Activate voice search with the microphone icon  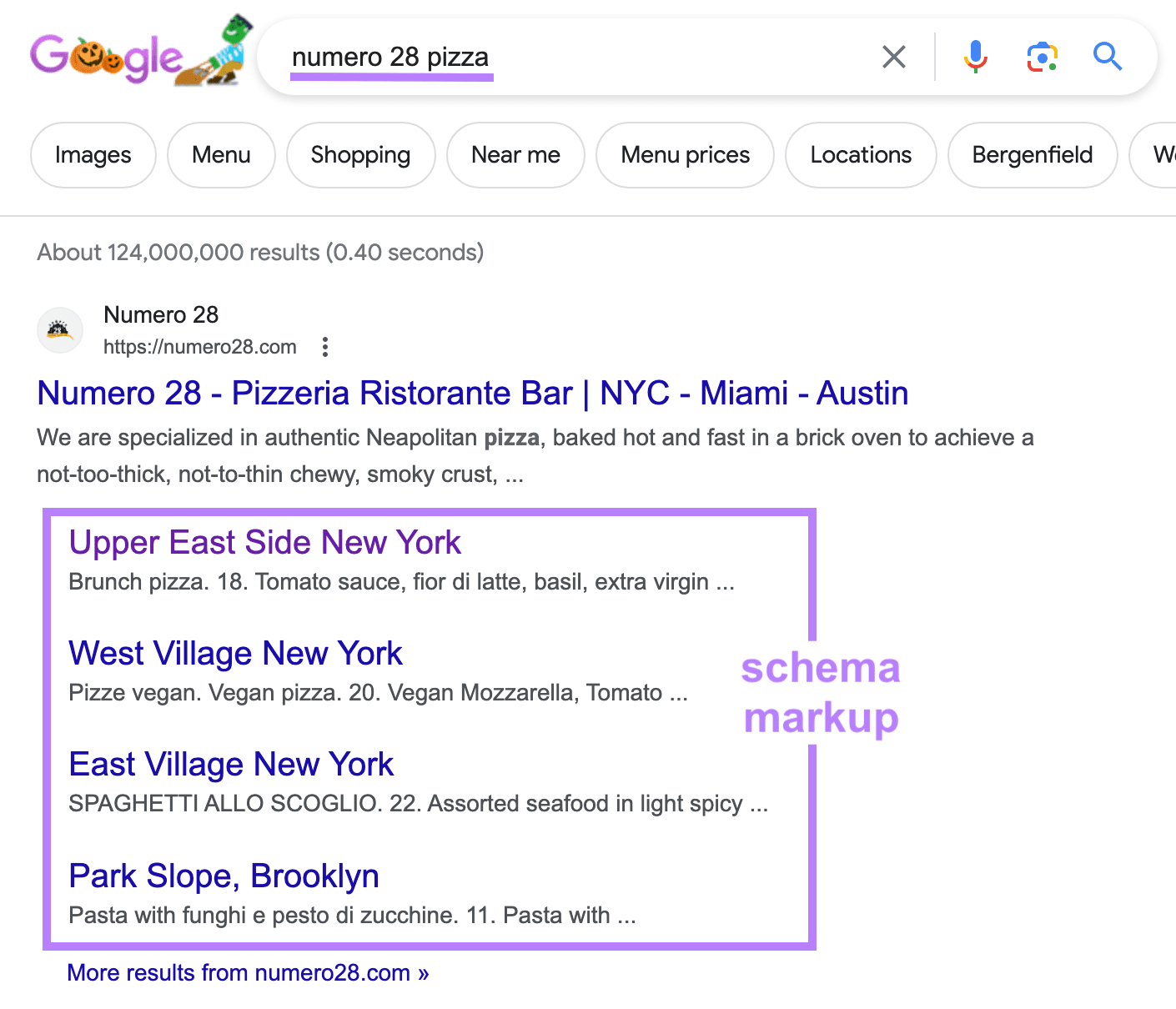point(975,57)
